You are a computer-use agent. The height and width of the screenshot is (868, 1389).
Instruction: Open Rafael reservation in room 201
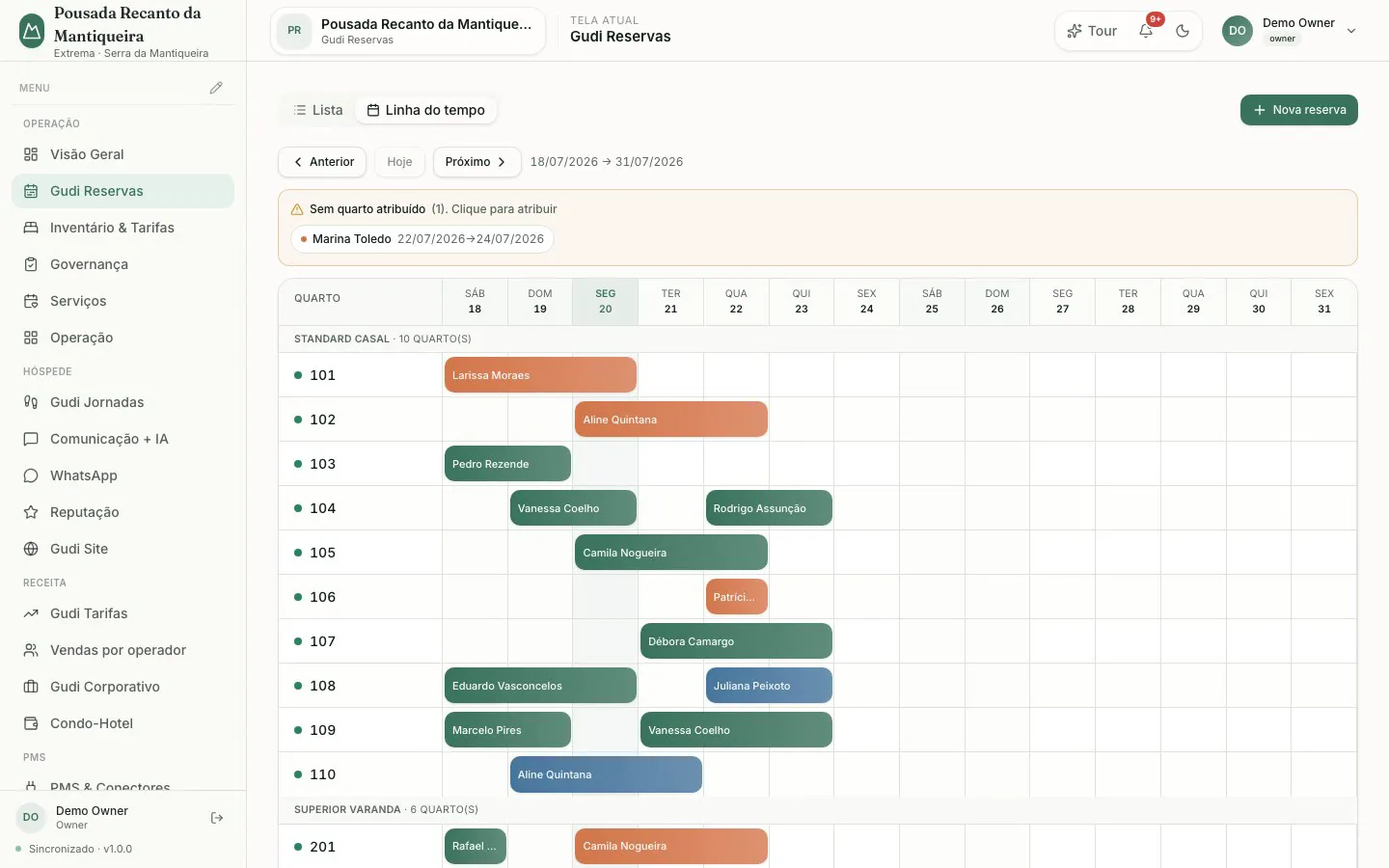(476, 846)
